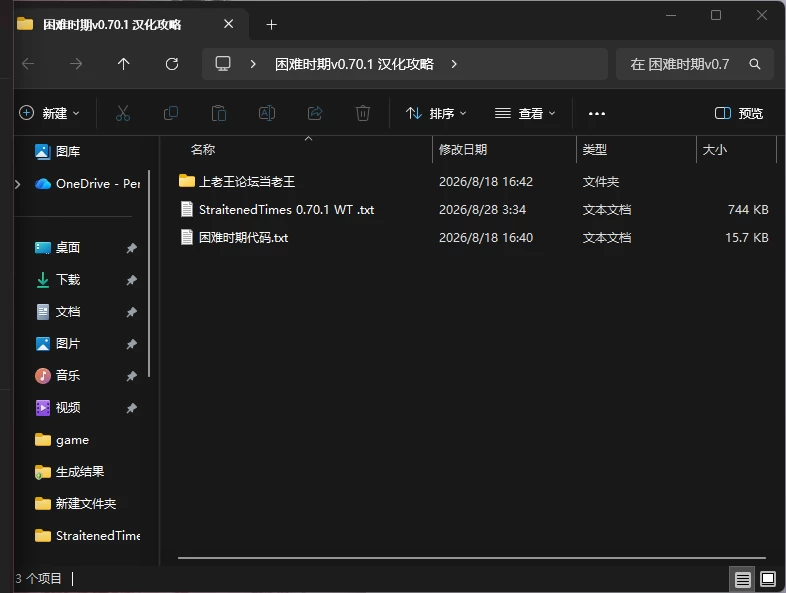The height and width of the screenshot is (593, 786).
Task: Go forward with the right arrow
Action: click(76, 64)
